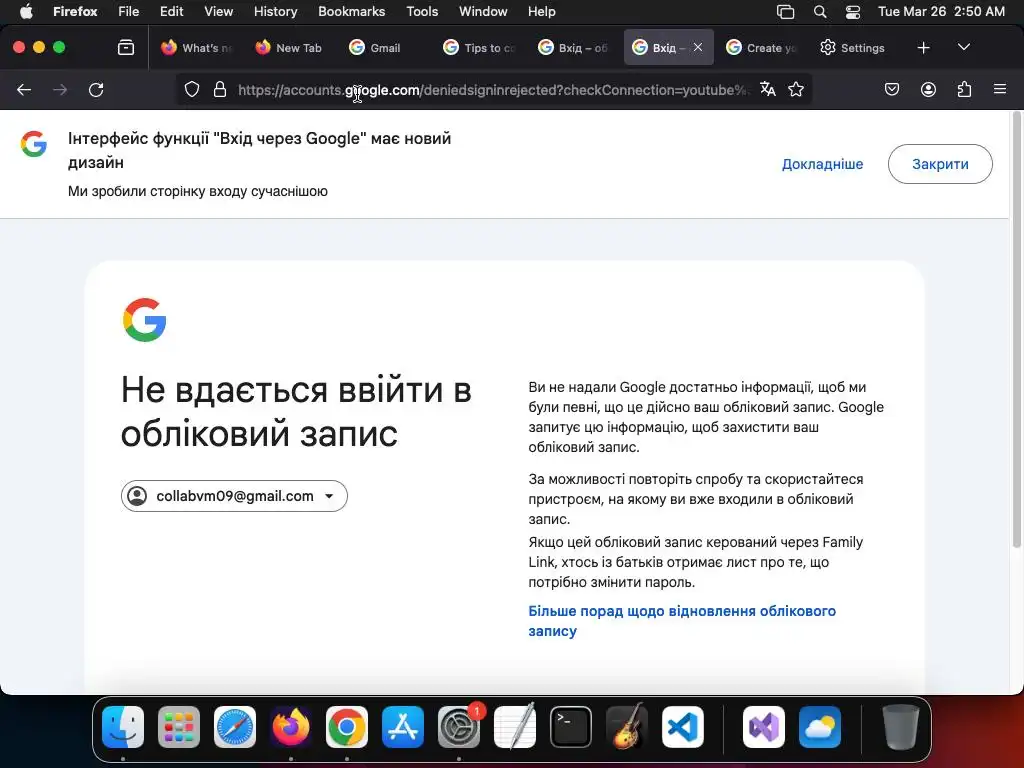The image size is (1024, 768).
Task: Open a new tab with the plus button
Action: coord(923,48)
